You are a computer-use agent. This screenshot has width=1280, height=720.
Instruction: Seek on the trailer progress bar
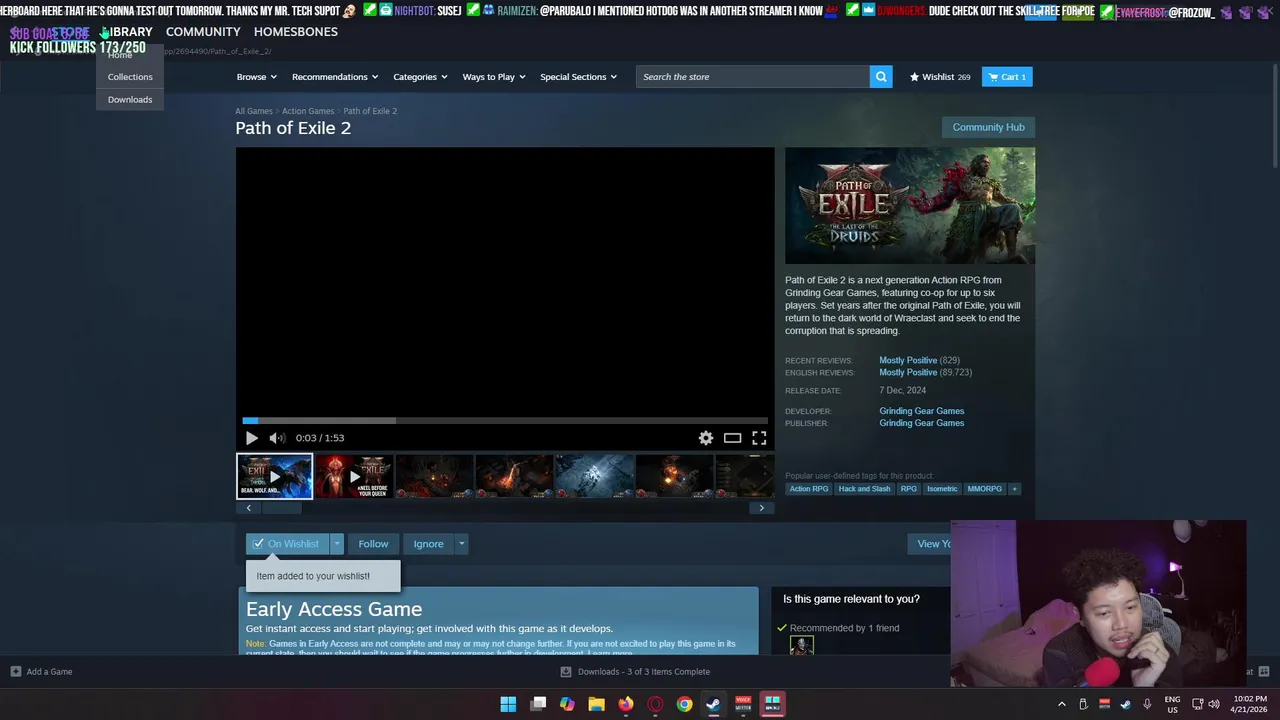coord(505,421)
